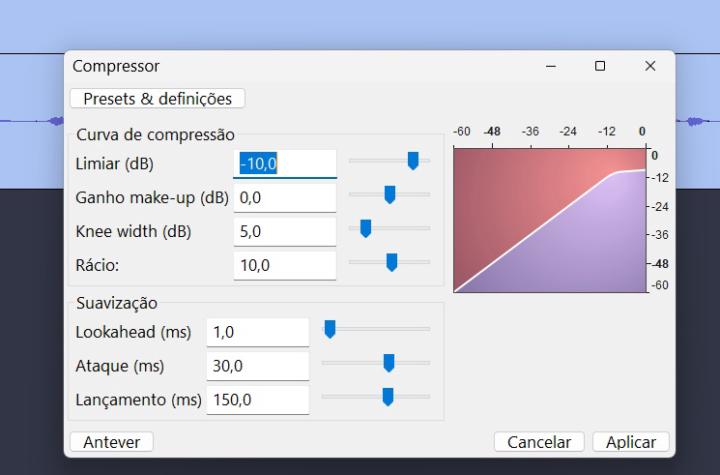Click the Limiar slider handle
Viewport: 720px width, 475px height.
click(x=413, y=161)
